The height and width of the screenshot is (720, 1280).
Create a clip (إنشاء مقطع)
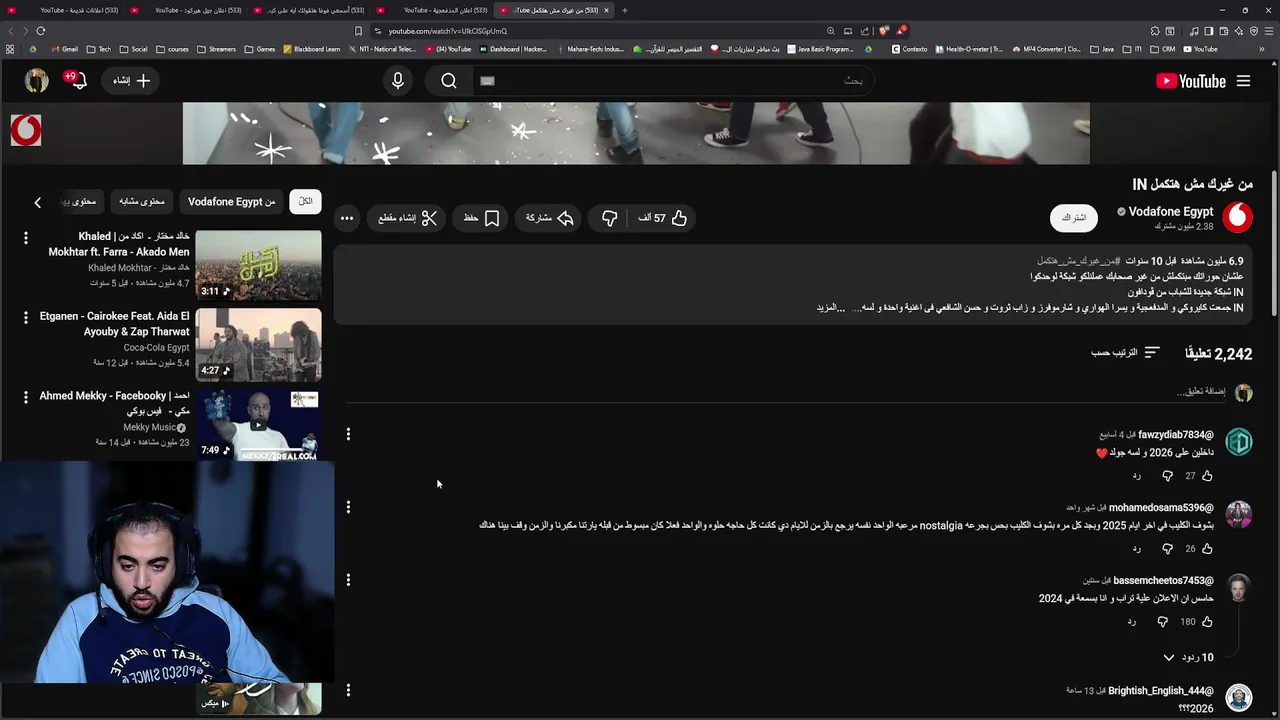407,218
